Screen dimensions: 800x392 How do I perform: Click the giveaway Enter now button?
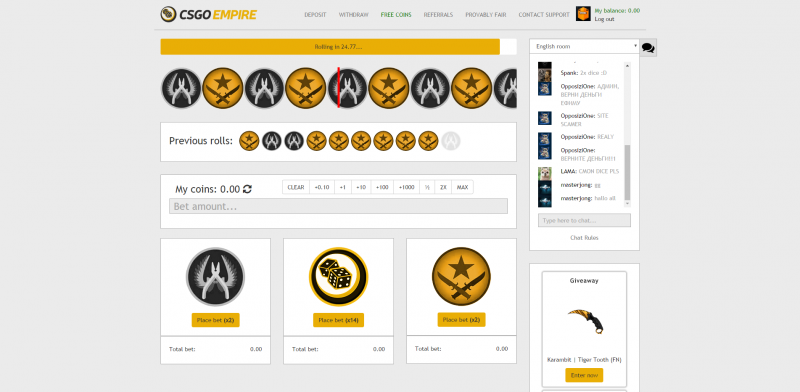click(584, 375)
